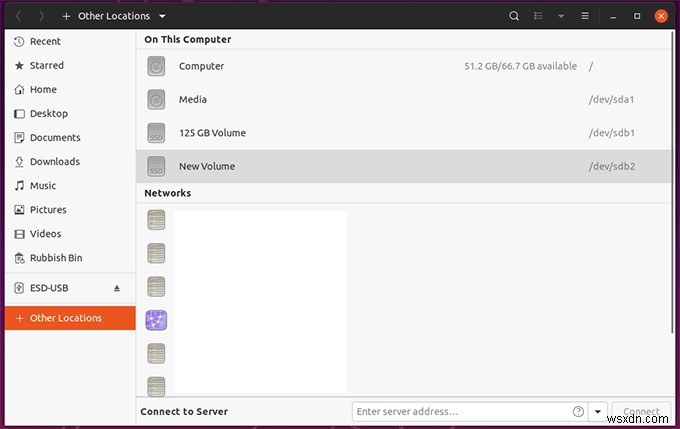This screenshot has height=429, width=680.
Task: Open the Computer drive row
Action: (403, 66)
